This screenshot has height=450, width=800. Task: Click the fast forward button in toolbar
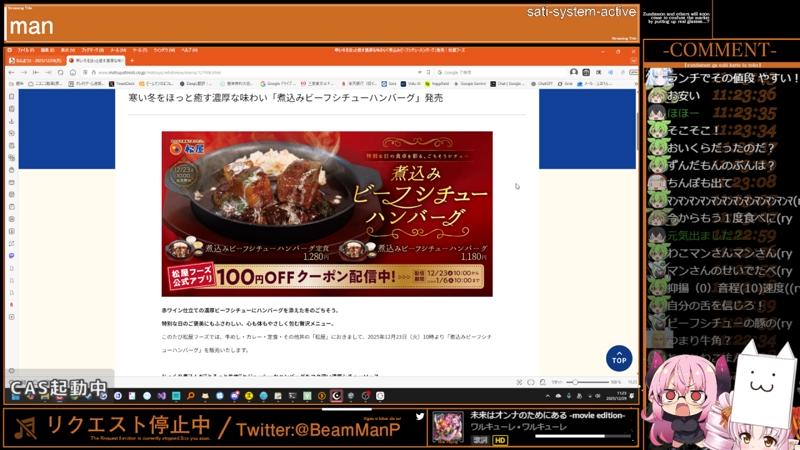[48, 72]
